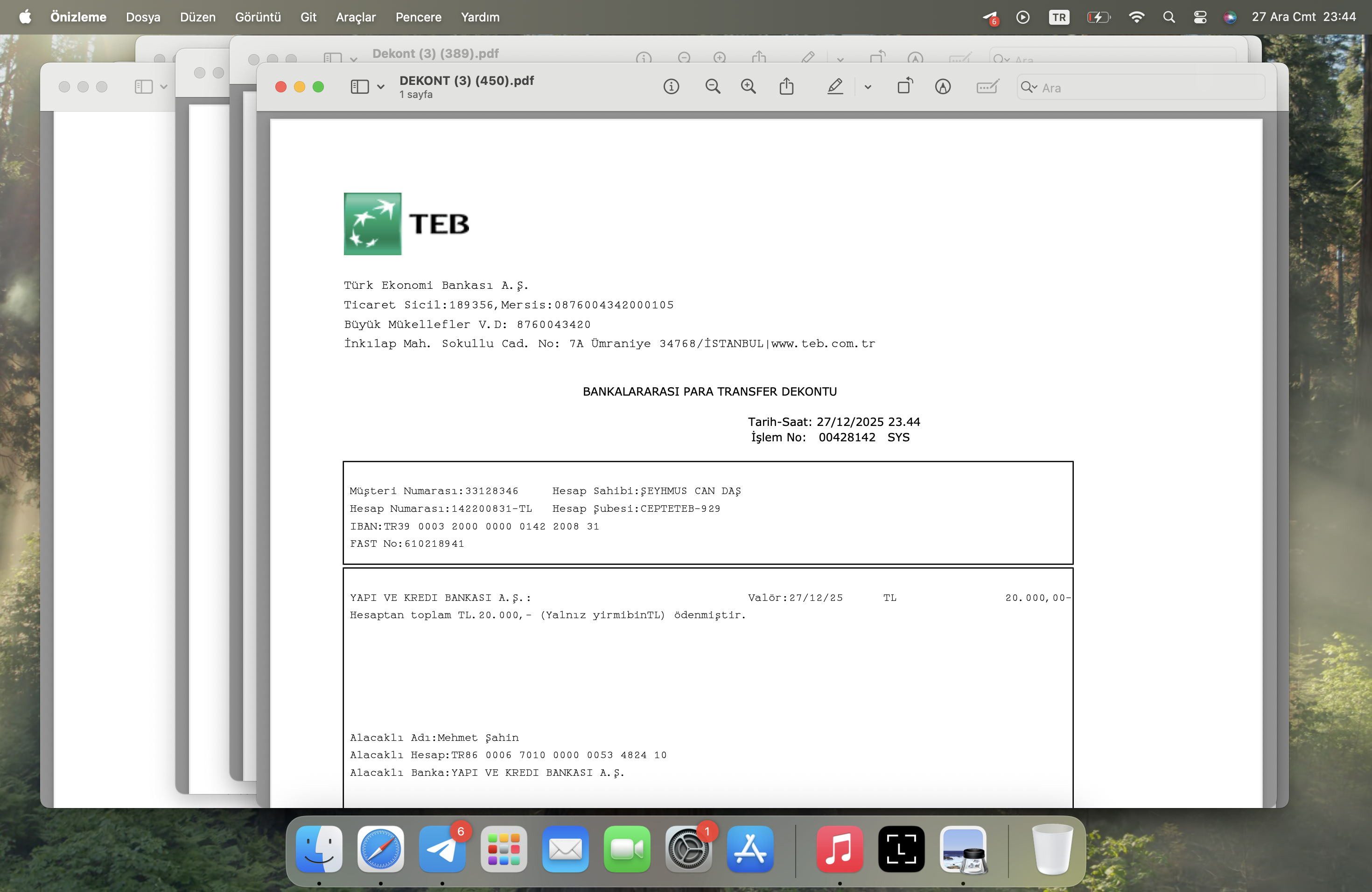
Task: Click the www.teb.com.tr address in the document
Action: pos(823,344)
